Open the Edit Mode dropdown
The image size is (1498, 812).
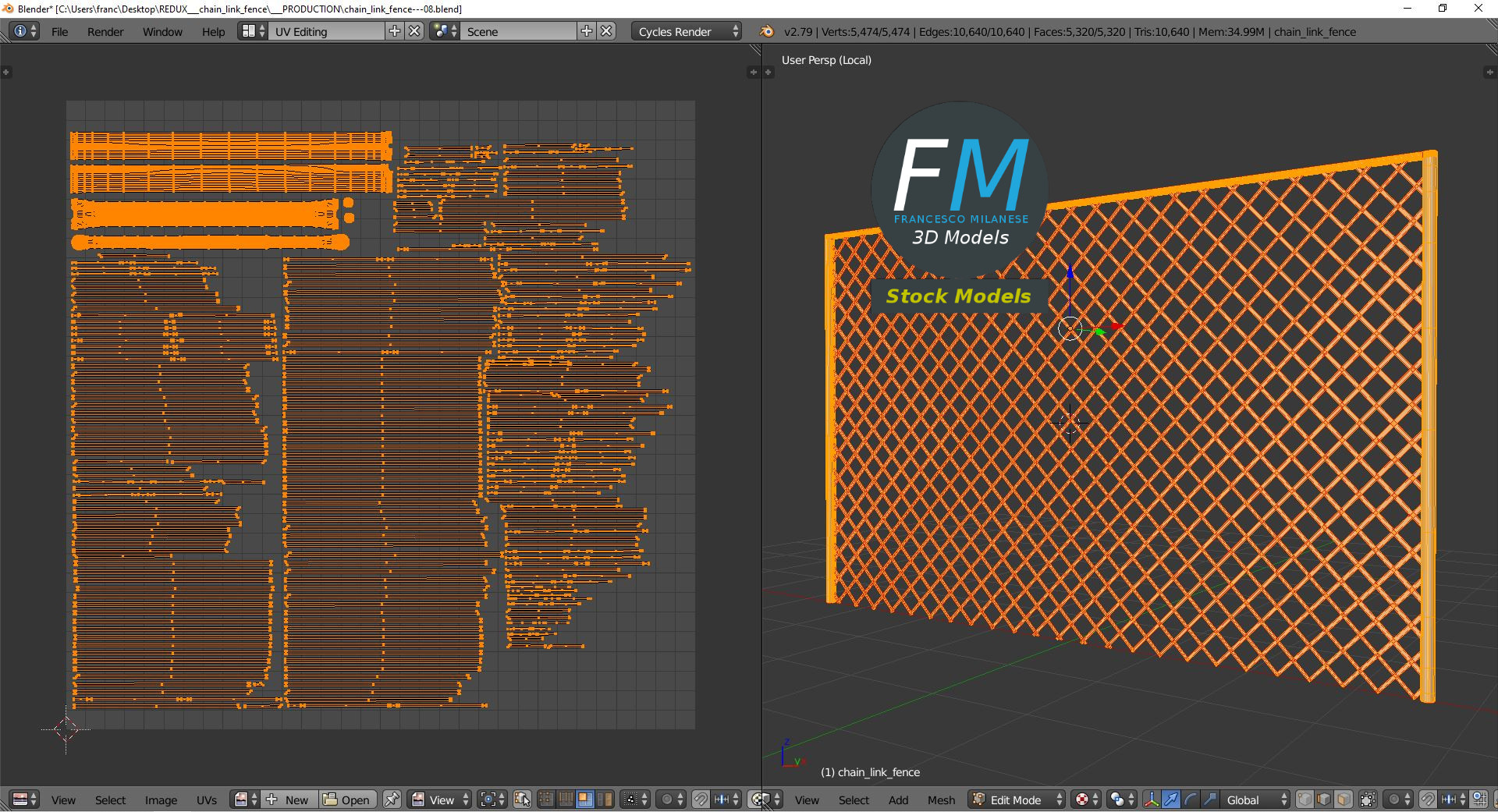coord(1017,800)
